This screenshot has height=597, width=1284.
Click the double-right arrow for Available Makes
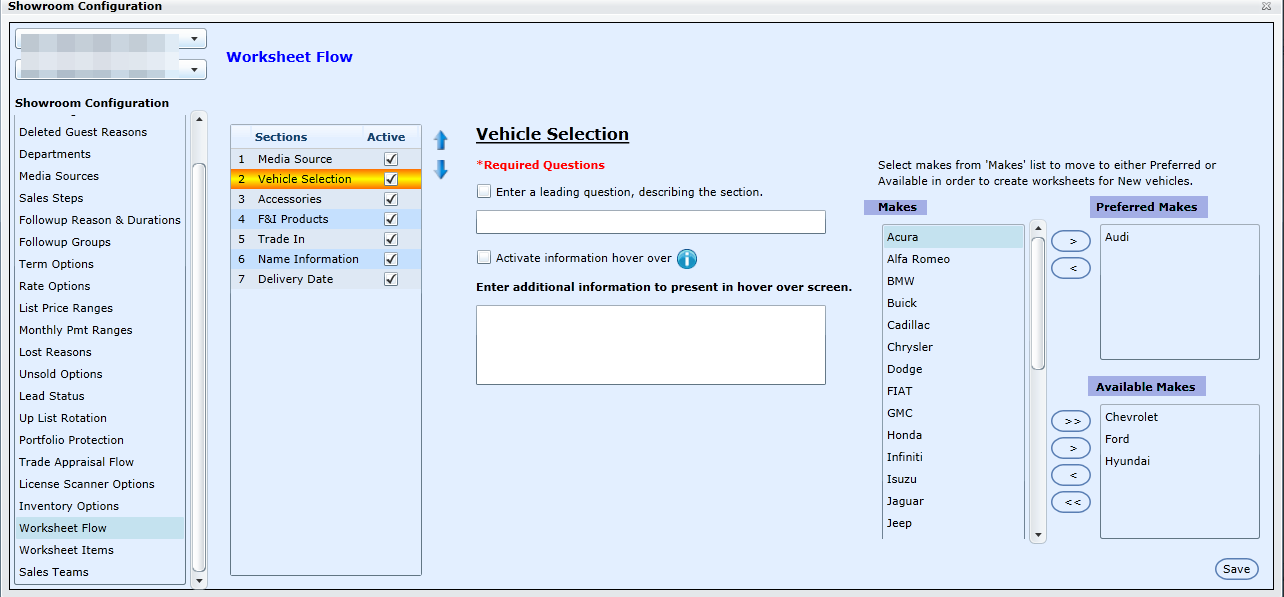1071,421
